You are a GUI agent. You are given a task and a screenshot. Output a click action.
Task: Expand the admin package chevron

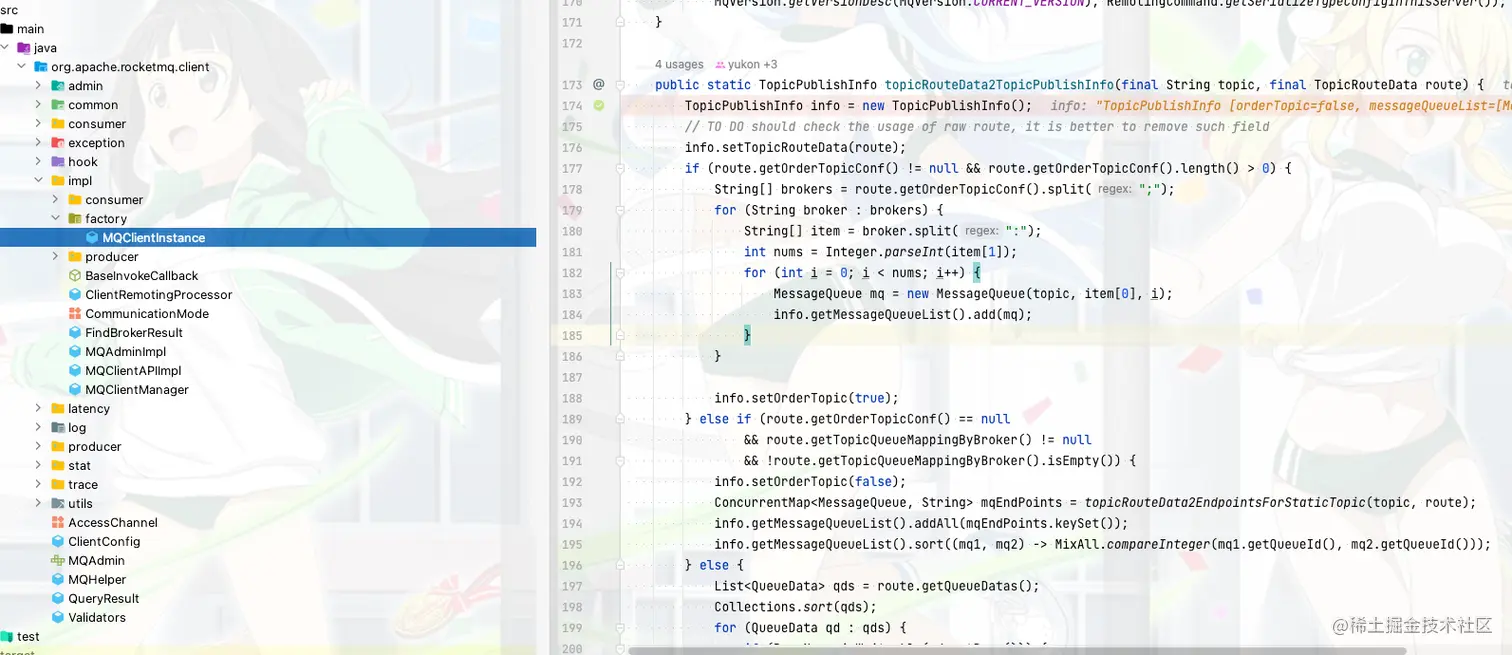(39, 86)
